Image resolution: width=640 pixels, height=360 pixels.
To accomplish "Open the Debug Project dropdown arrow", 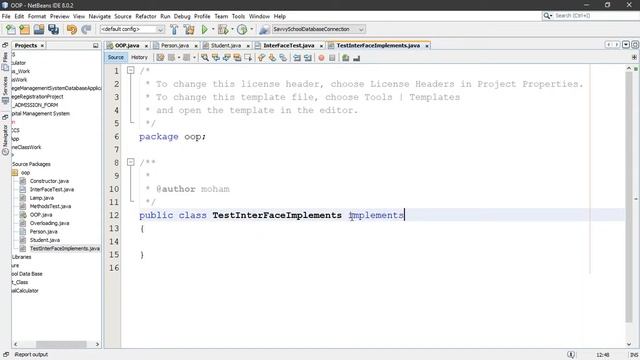I will [x=232, y=29].
